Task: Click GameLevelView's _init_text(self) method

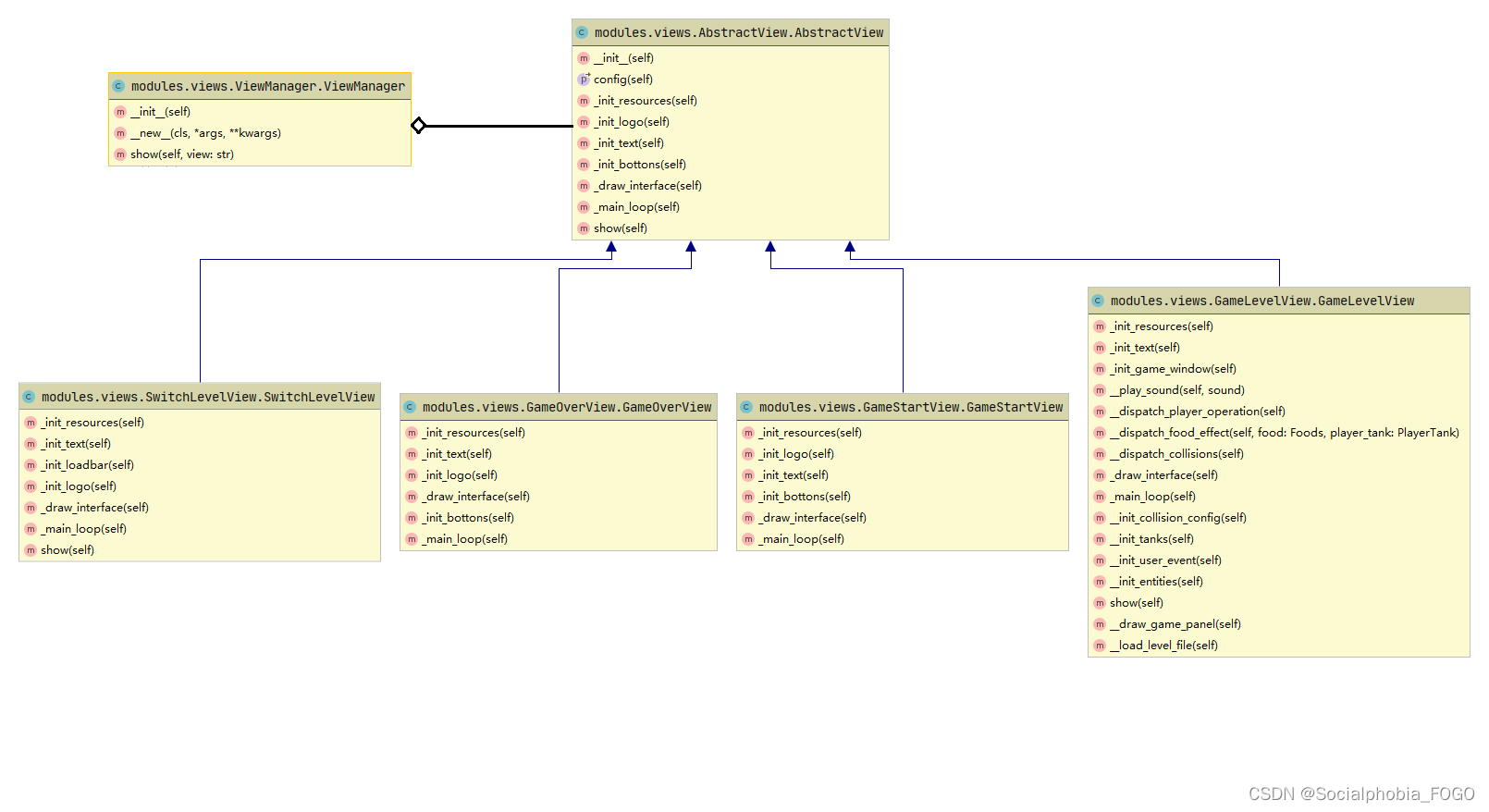Action: (x=1145, y=348)
